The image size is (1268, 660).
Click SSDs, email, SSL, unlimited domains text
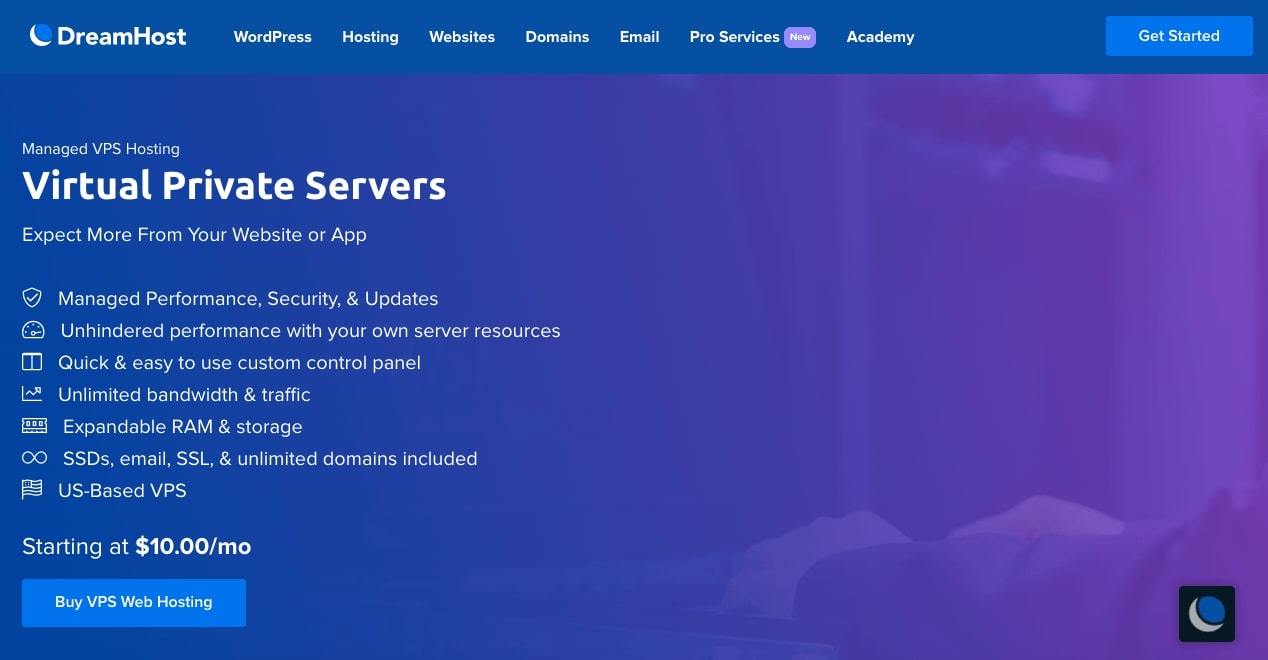[270, 459]
